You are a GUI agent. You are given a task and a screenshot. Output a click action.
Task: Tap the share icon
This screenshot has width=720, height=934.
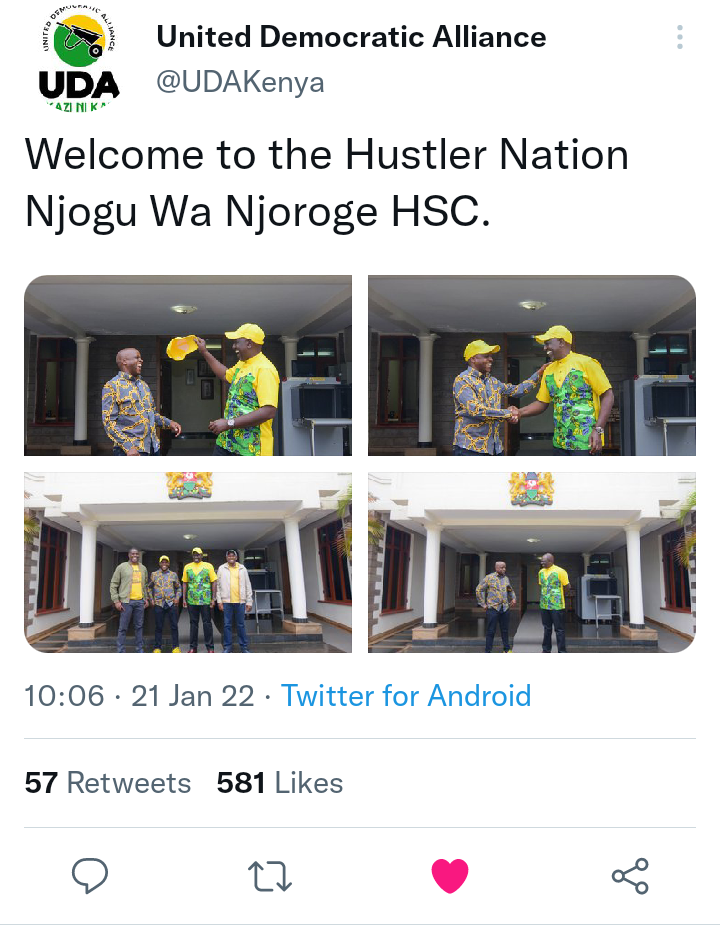tap(630, 876)
